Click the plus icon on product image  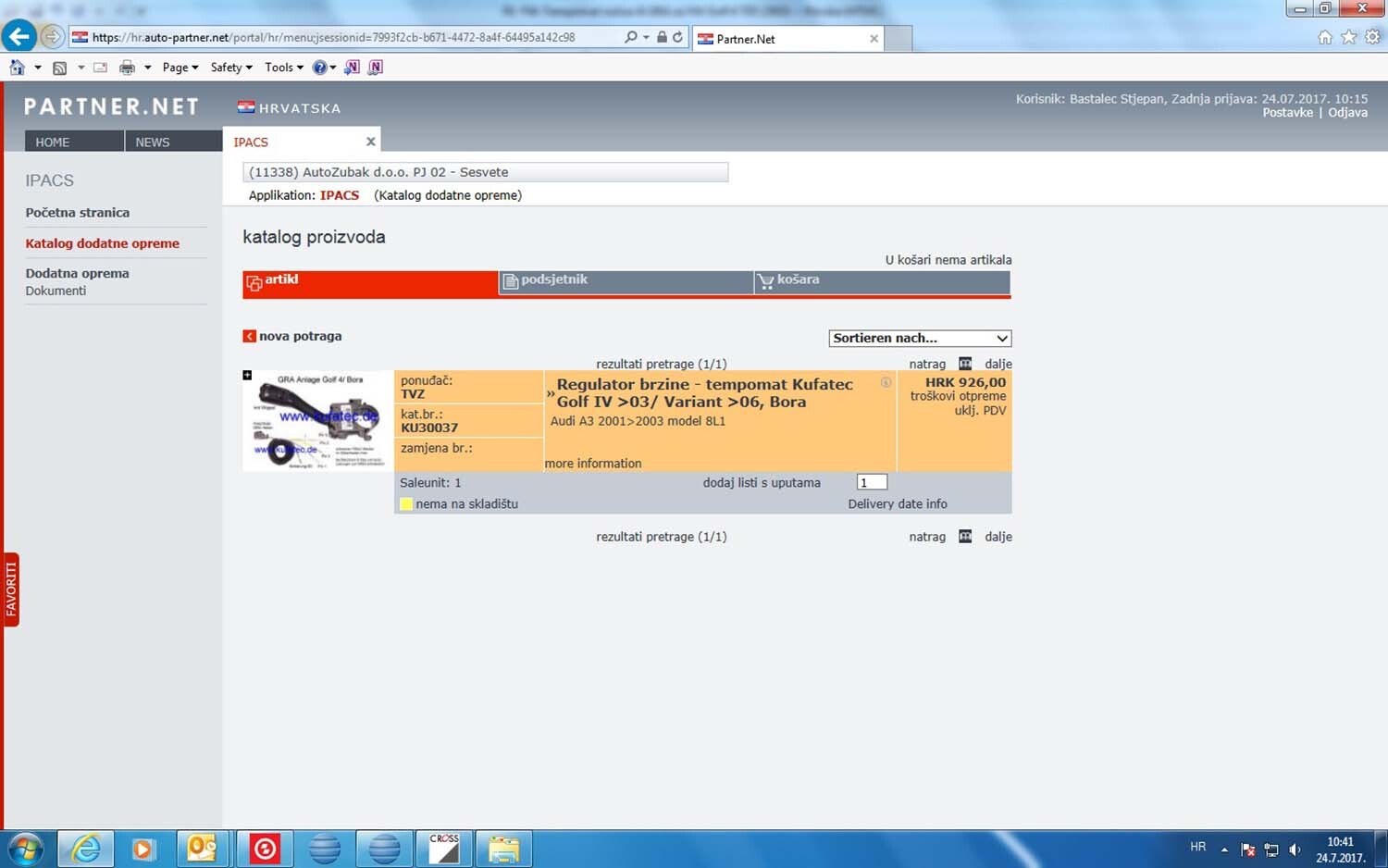[x=247, y=375]
